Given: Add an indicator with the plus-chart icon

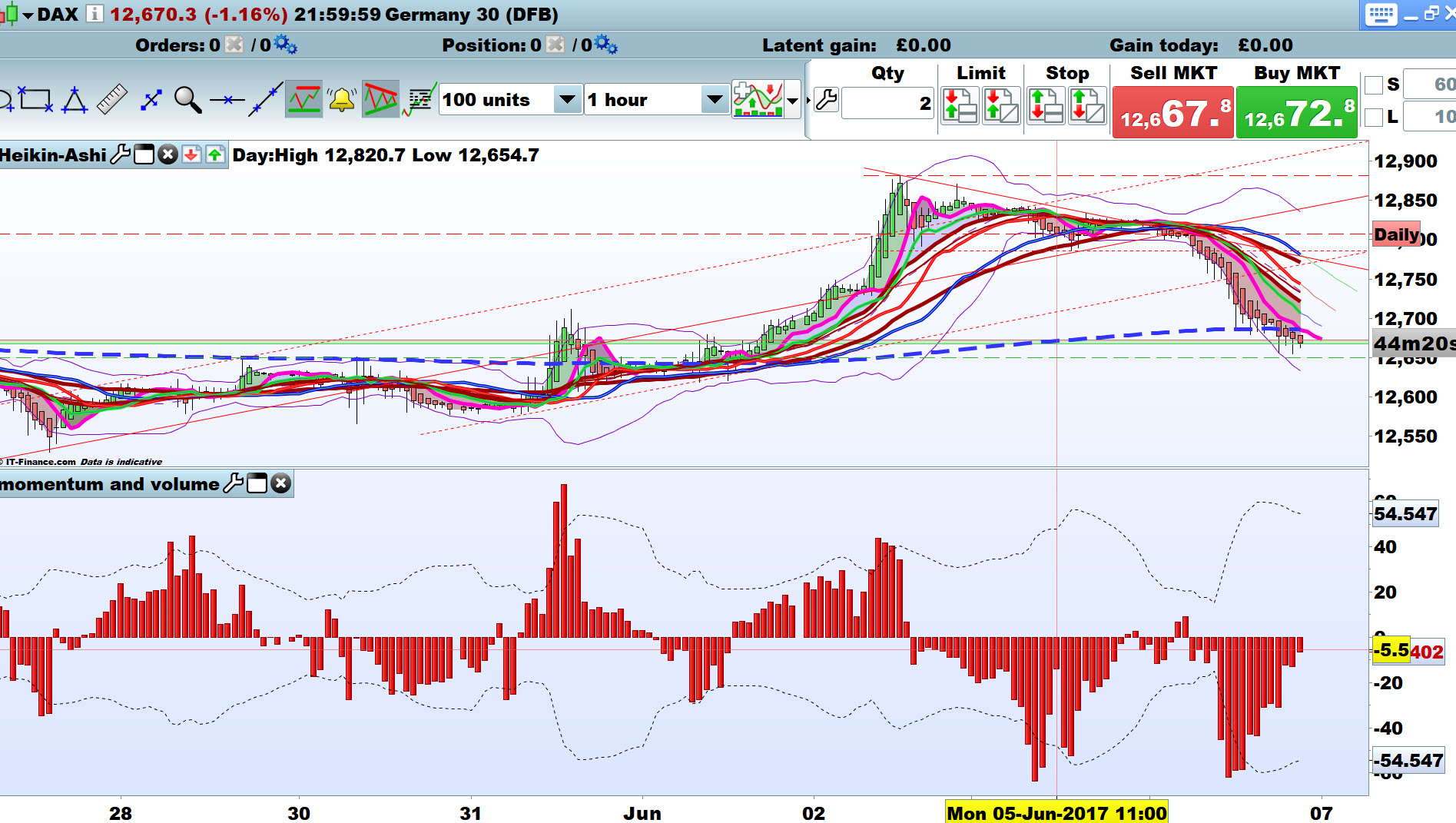Looking at the screenshot, I should pos(758,99).
